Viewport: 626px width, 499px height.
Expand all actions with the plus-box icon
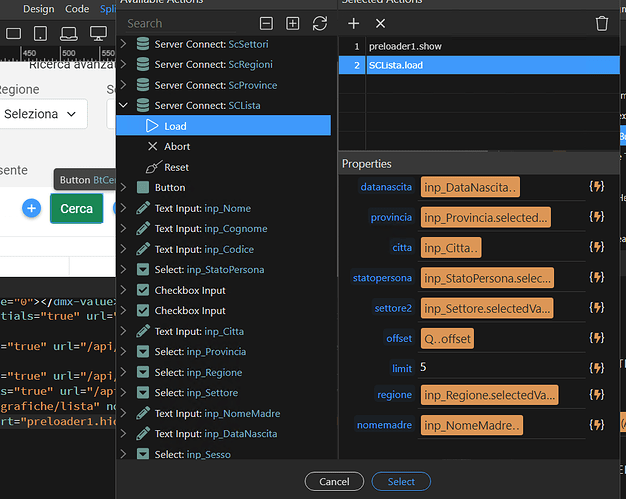(293, 24)
